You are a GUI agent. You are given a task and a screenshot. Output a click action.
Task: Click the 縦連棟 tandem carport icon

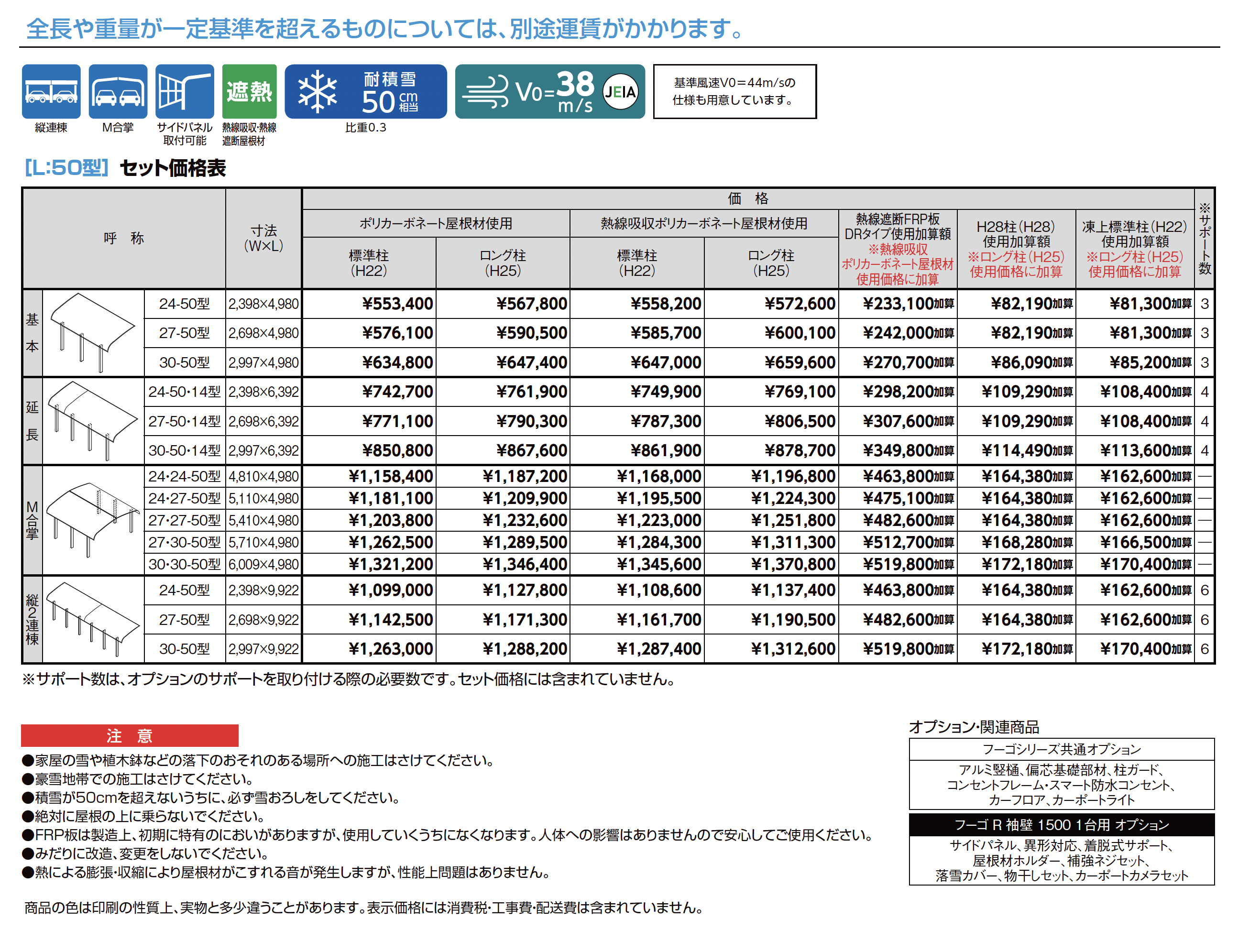(x=51, y=91)
